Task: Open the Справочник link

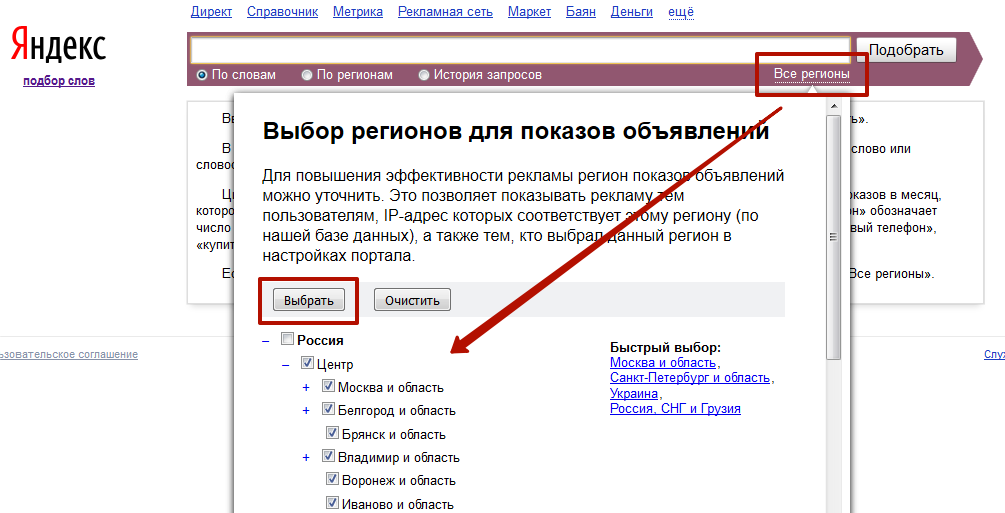Action: pos(283,12)
